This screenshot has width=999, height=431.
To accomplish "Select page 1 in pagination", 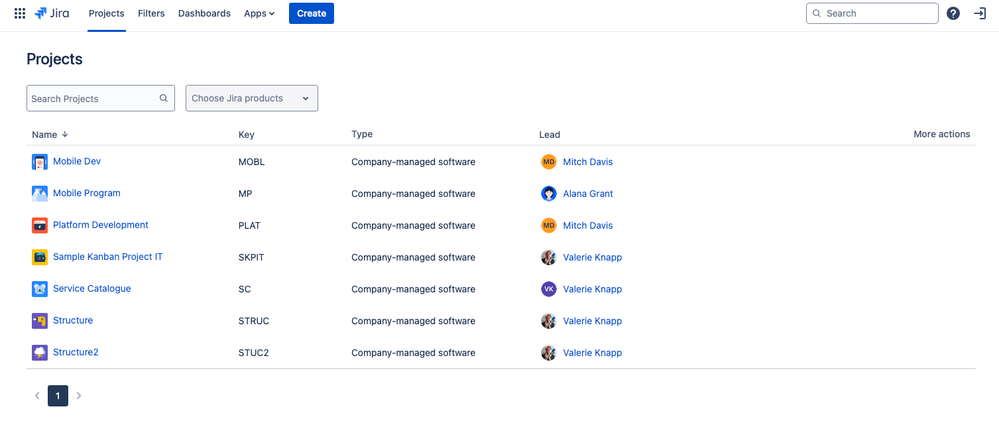I will tap(58, 396).
